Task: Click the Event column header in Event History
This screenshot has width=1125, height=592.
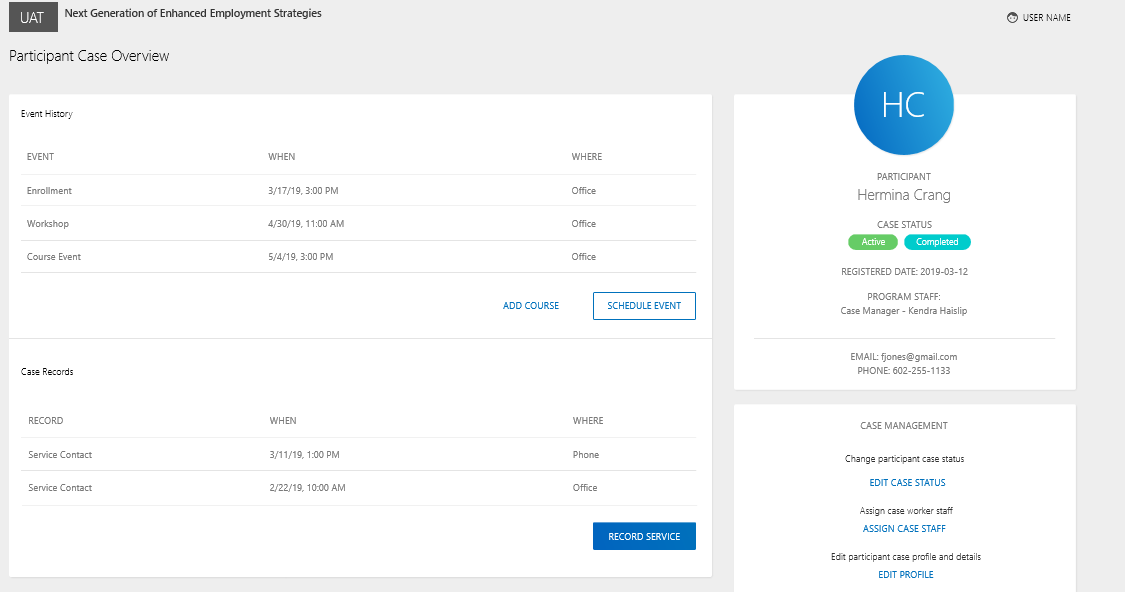Action: tap(41, 157)
